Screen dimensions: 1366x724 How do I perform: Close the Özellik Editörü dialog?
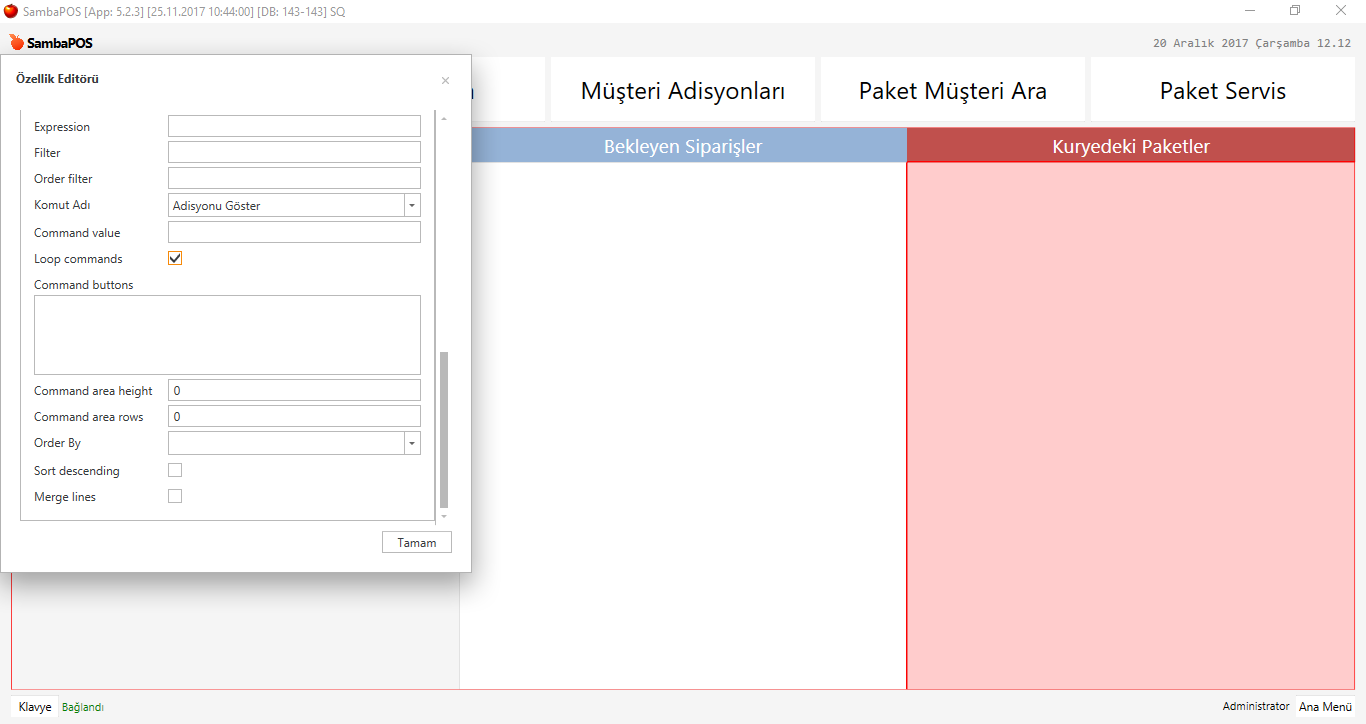pyautogui.click(x=445, y=80)
